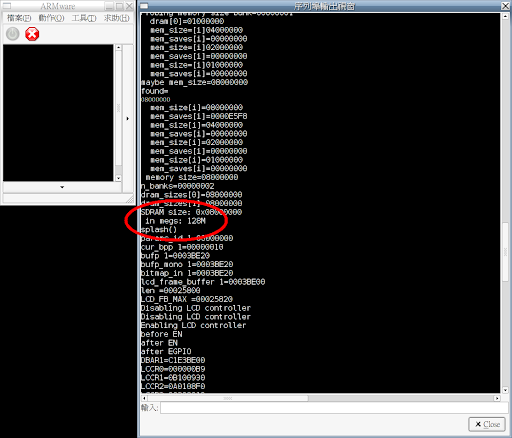Click scroll-up arrow of ARMware vertical scrollbar

tap(118, 48)
